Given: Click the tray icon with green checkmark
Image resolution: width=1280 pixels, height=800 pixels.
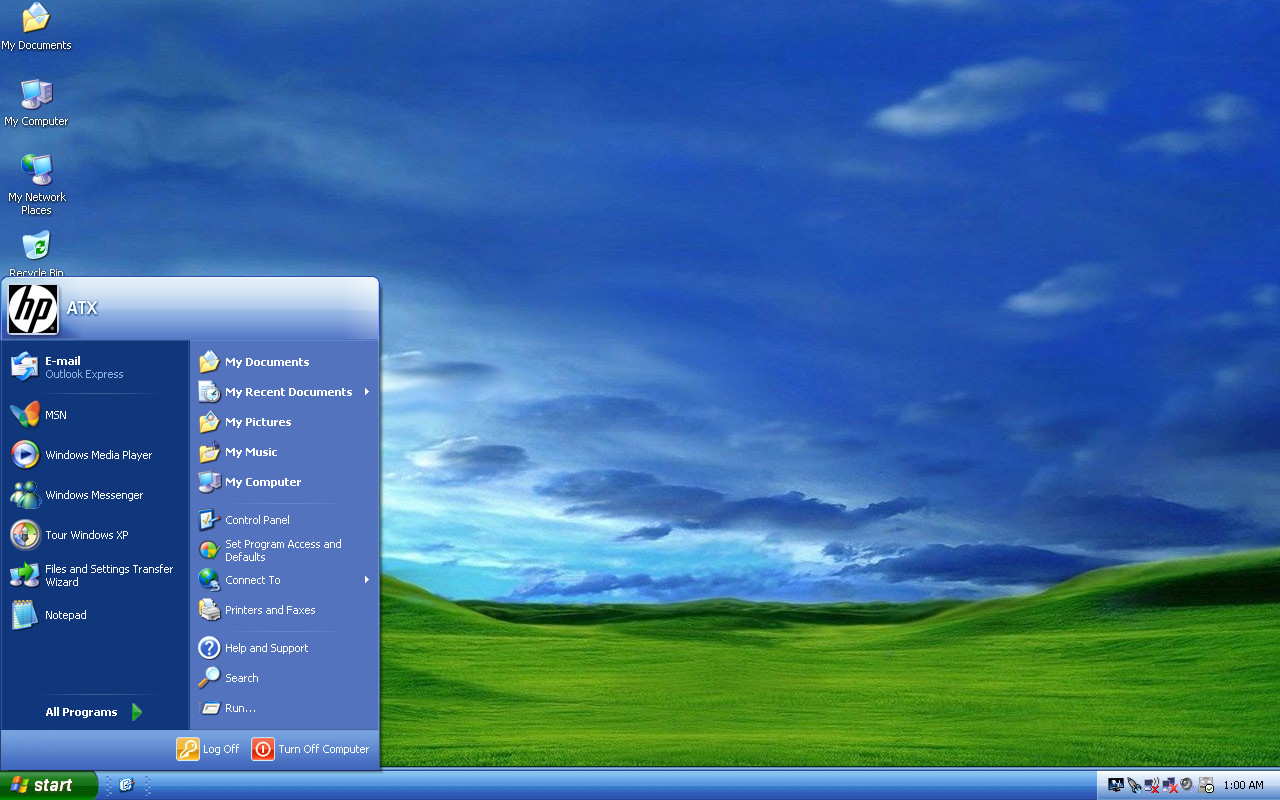Looking at the screenshot, I should tap(1206, 785).
